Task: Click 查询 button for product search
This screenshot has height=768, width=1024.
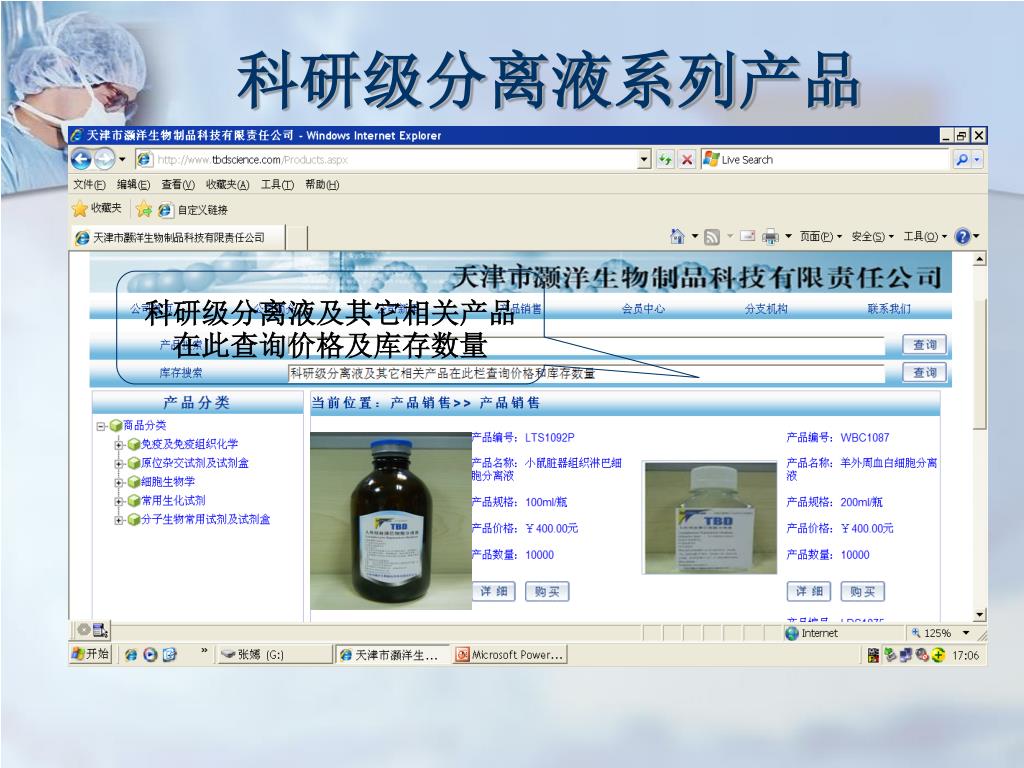Action: (924, 345)
